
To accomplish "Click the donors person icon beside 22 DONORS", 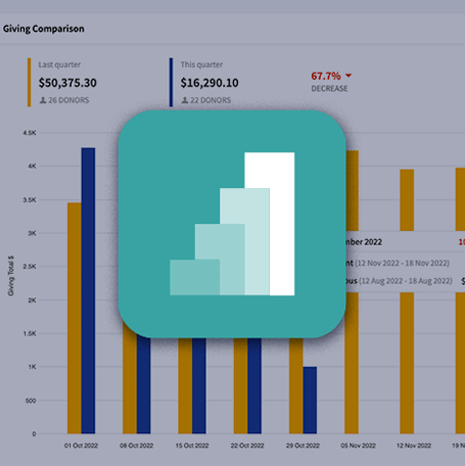I will pos(185,100).
